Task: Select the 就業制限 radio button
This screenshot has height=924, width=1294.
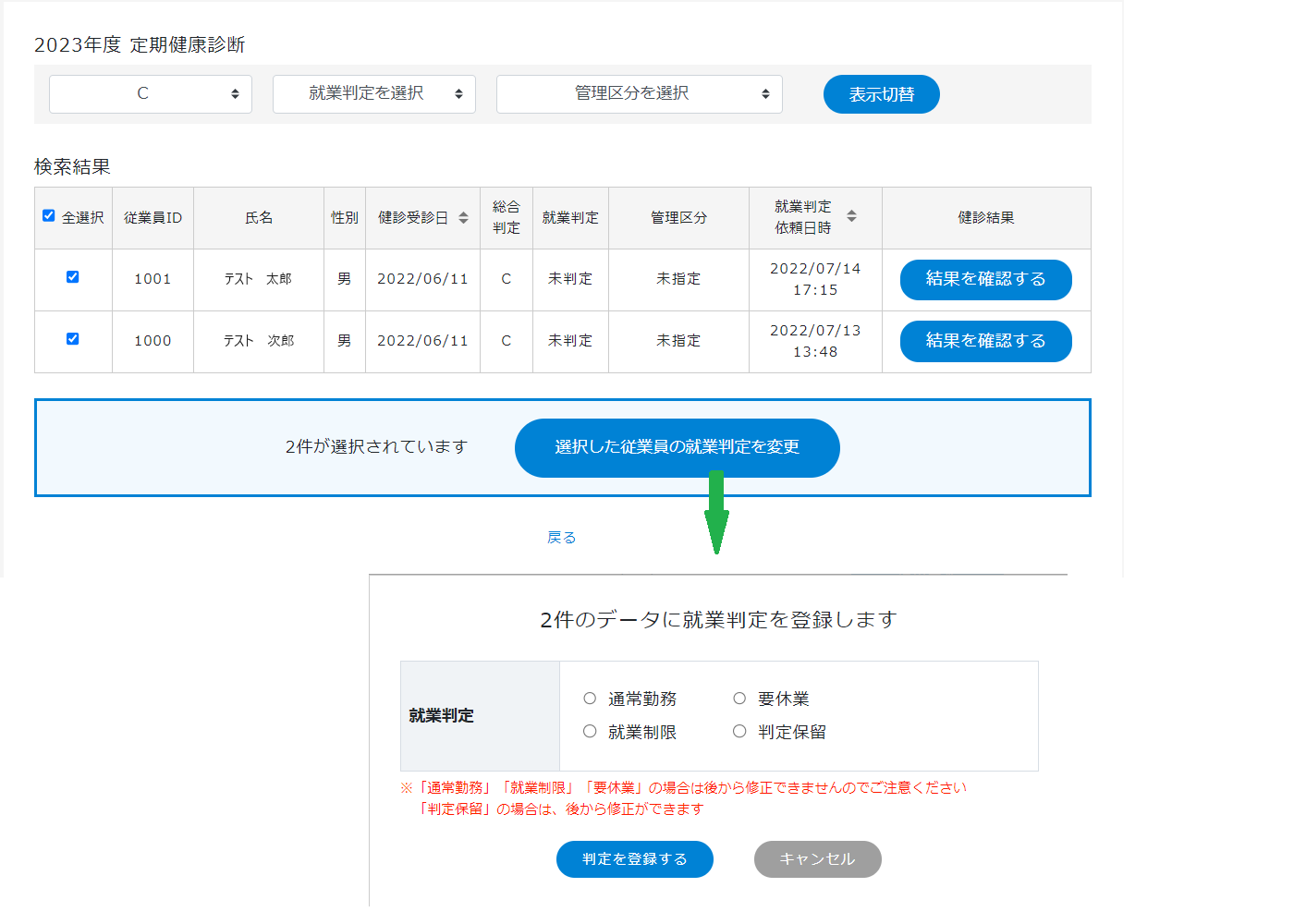Action: 590,730
